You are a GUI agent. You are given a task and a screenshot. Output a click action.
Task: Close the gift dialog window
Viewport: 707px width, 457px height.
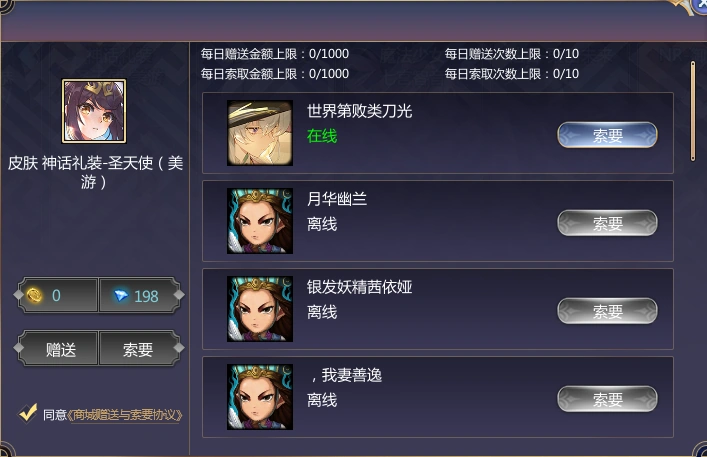pos(700,5)
